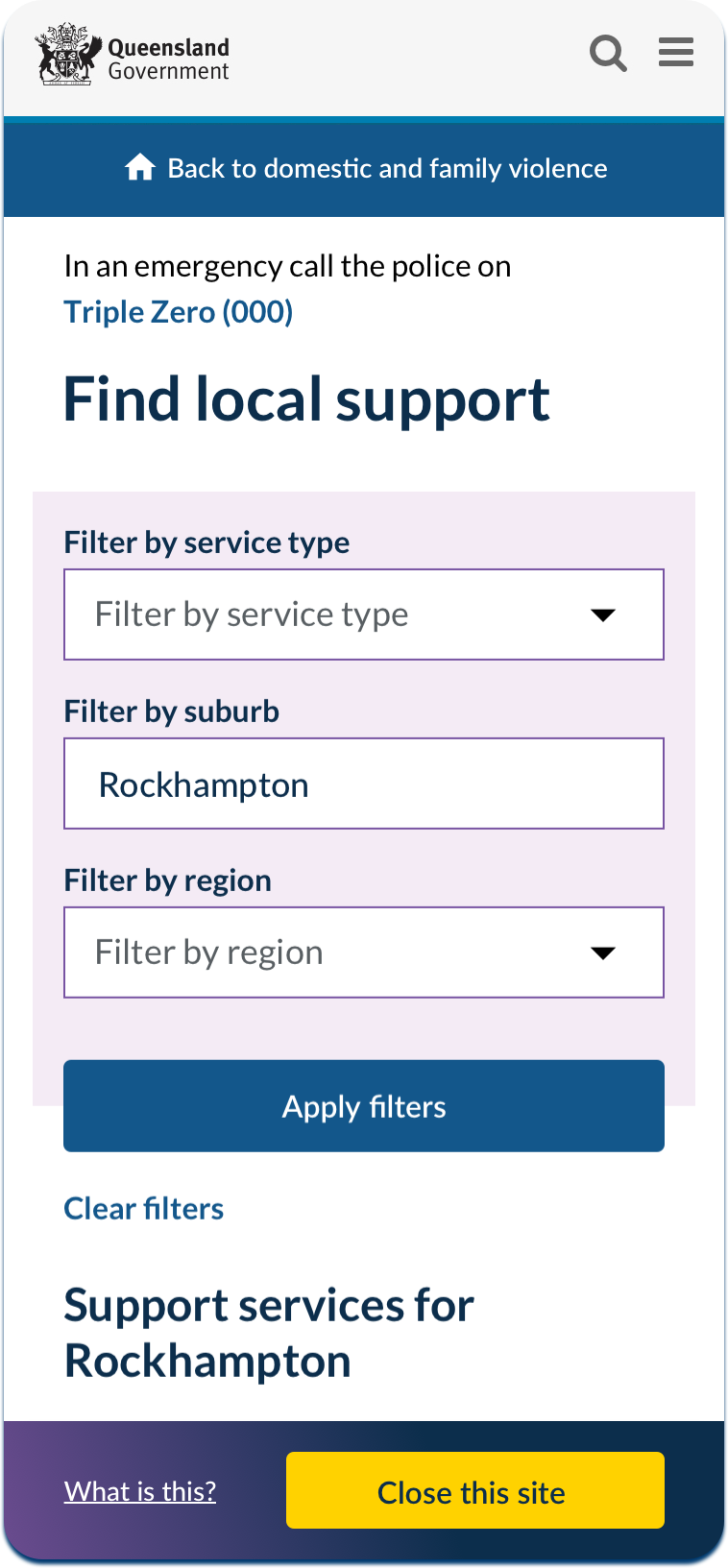Screen dimensions: 728x1568
Task: Open the hamburger menu icon
Action: pyautogui.click(x=676, y=52)
